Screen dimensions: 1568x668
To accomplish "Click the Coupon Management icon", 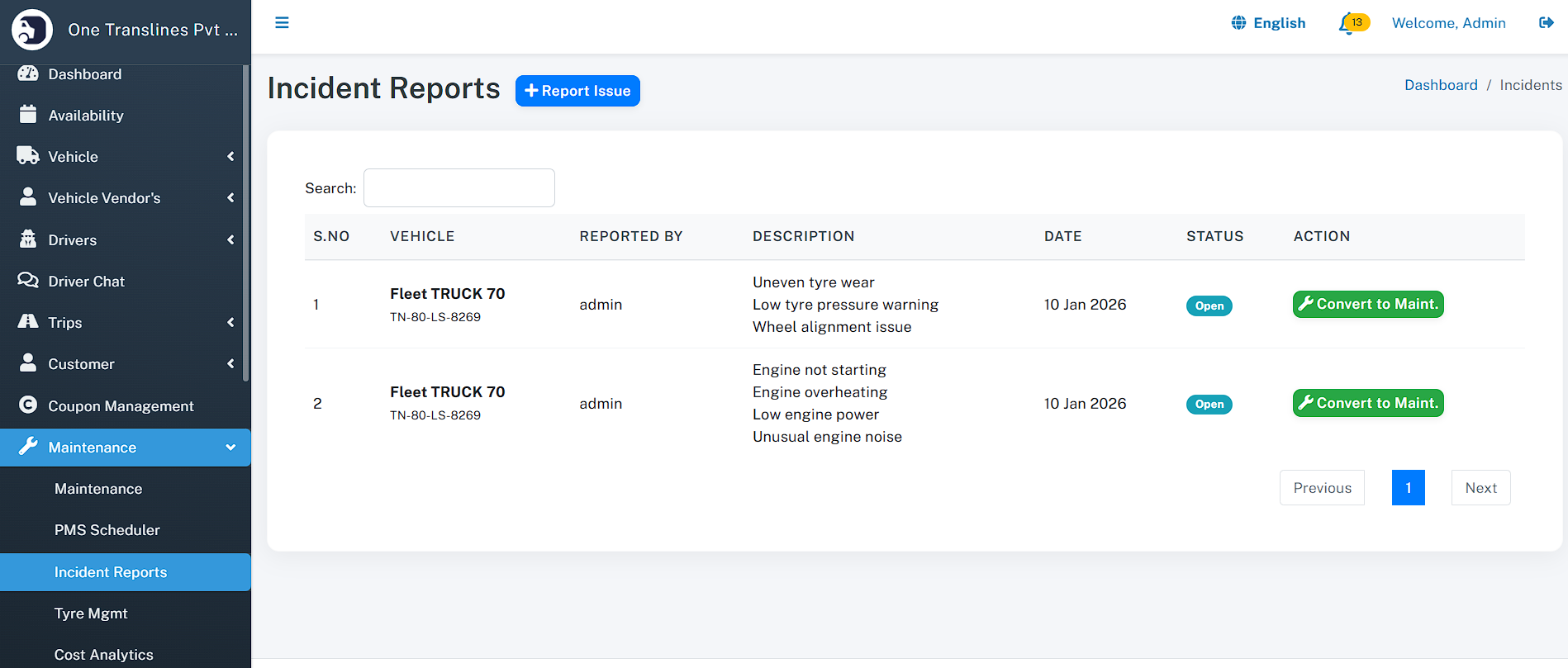I will click(x=28, y=405).
